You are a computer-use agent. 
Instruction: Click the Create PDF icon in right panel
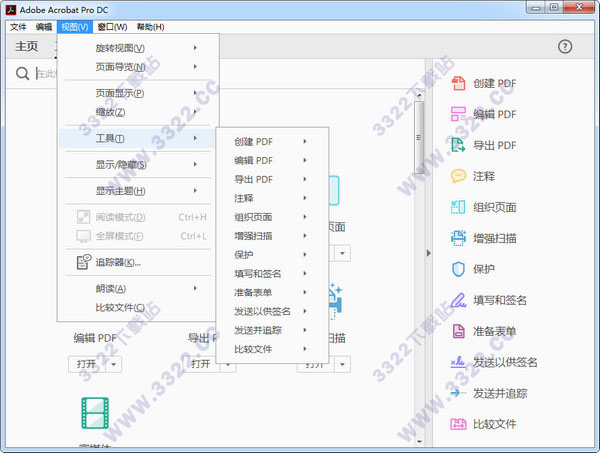(458, 82)
